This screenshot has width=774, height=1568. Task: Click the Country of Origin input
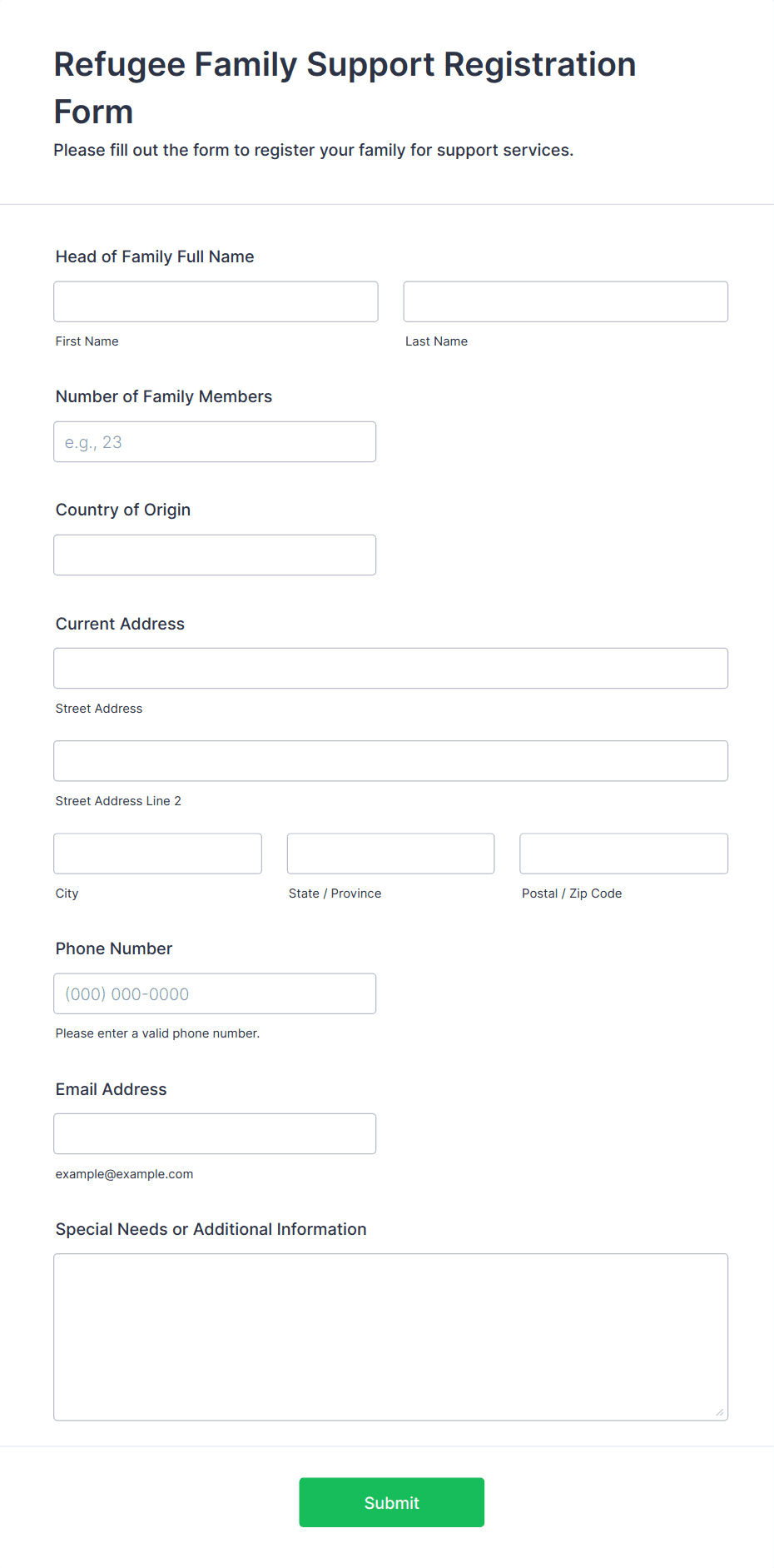click(215, 555)
